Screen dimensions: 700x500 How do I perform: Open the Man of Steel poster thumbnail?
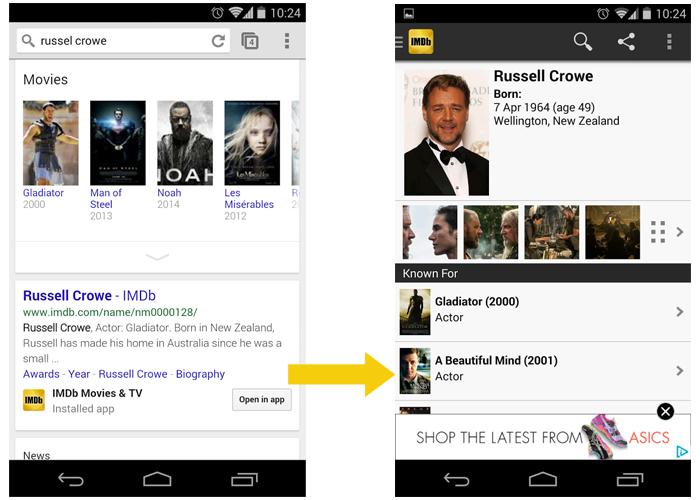pyautogui.click(x=118, y=143)
